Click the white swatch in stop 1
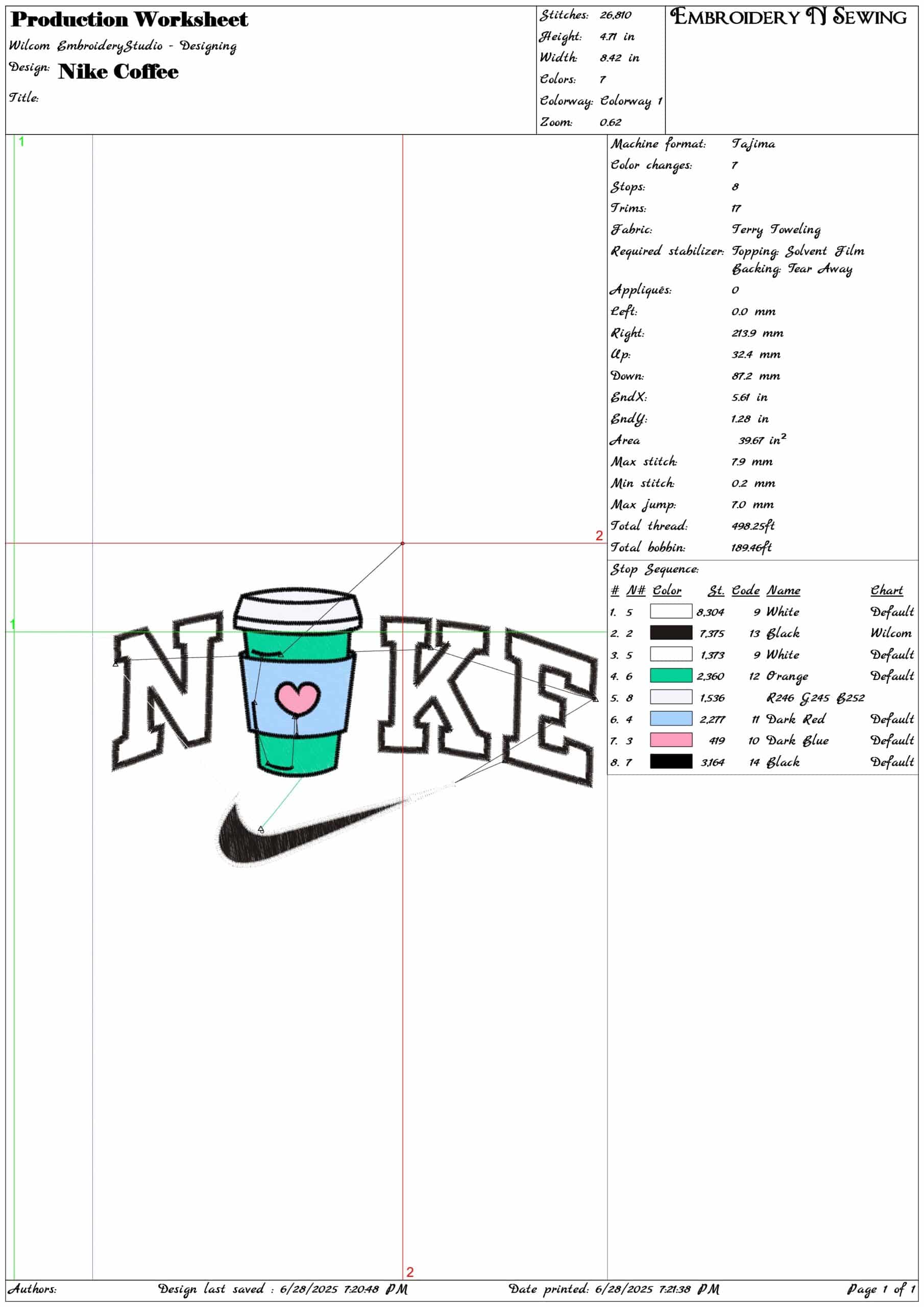This screenshot has width=924, height=1307. coord(671,611)
